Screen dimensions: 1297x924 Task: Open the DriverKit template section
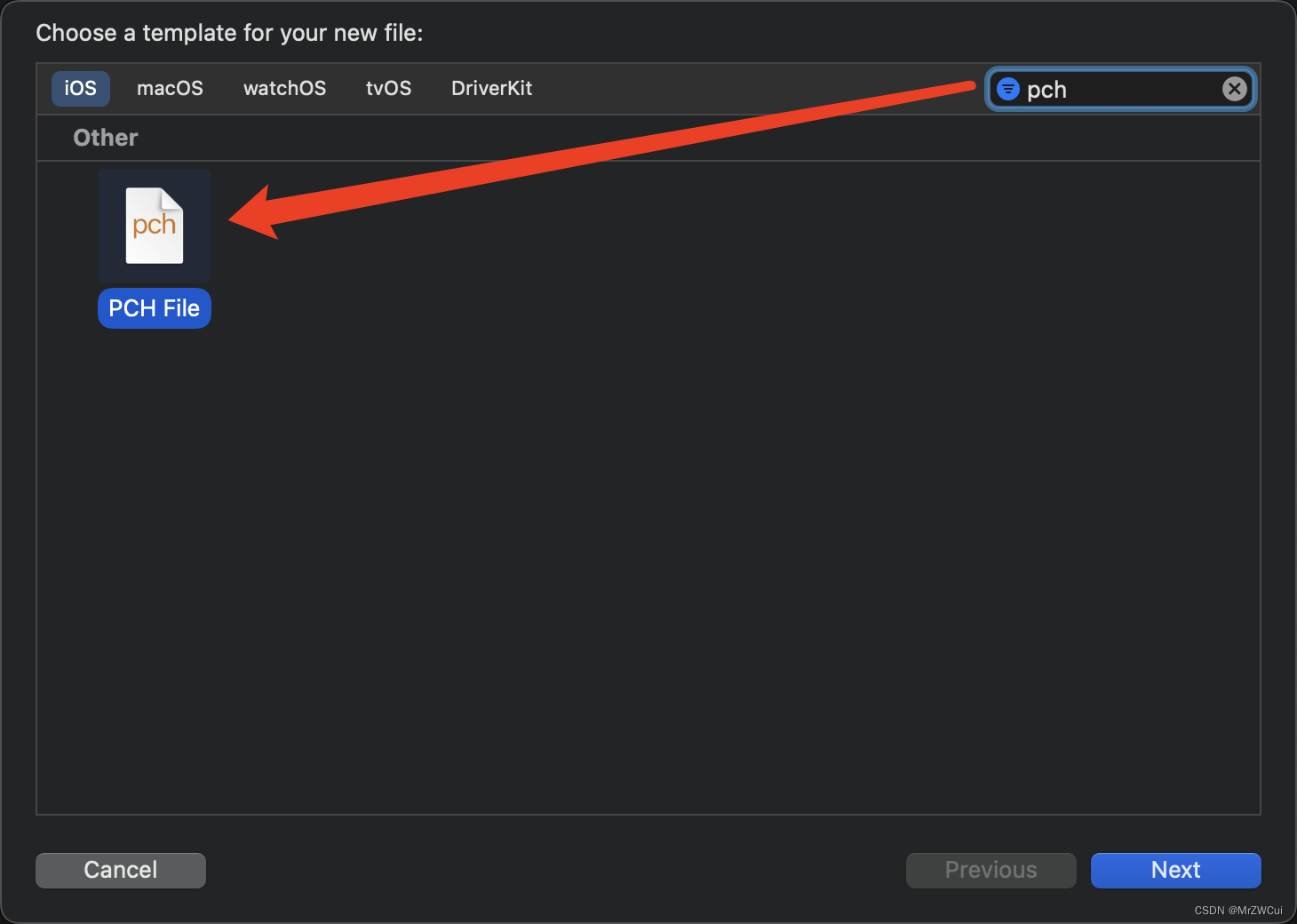pyautogui.click(x=491, y=88)
